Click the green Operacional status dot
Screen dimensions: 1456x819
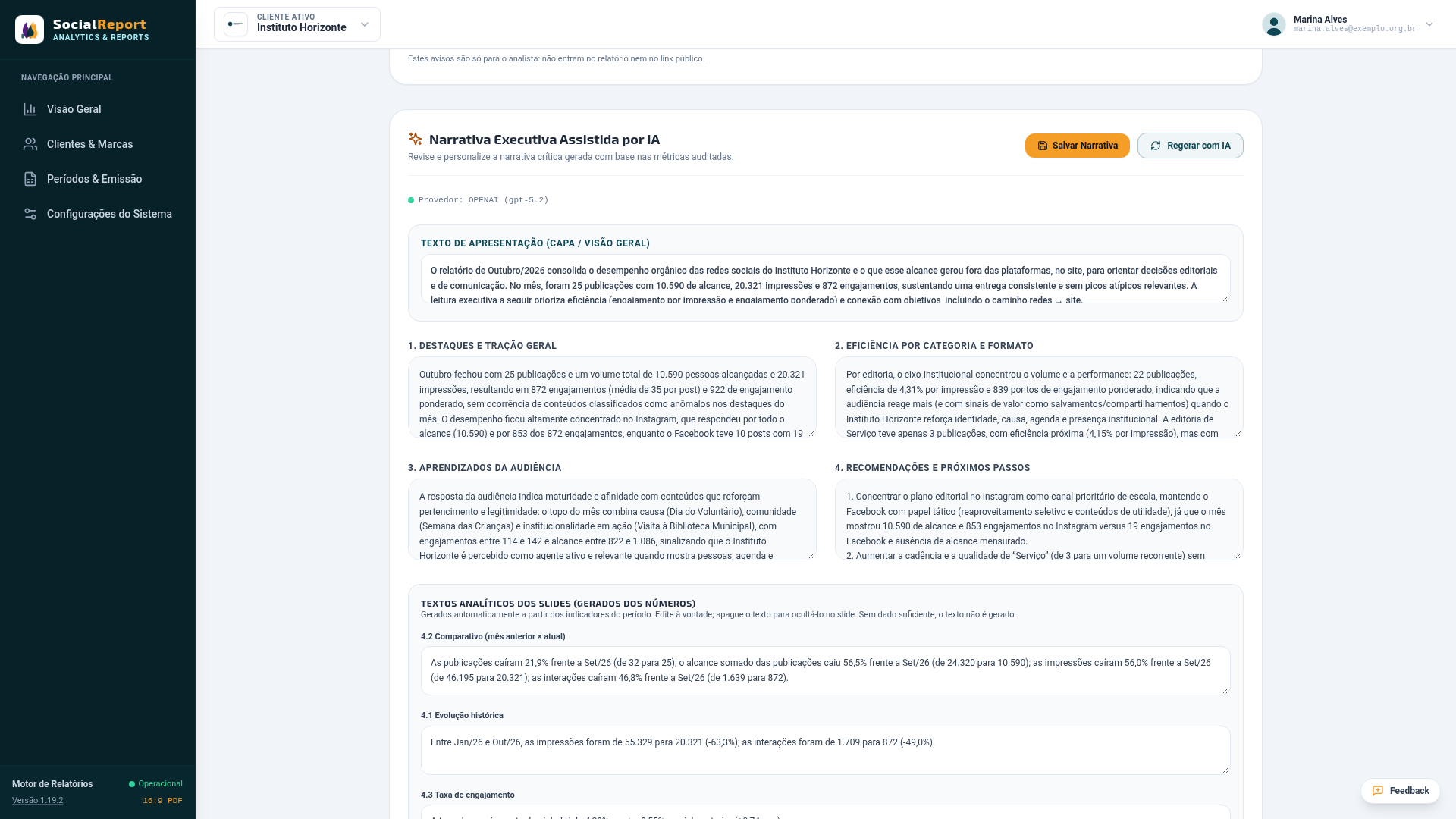(x=132, y=784)
